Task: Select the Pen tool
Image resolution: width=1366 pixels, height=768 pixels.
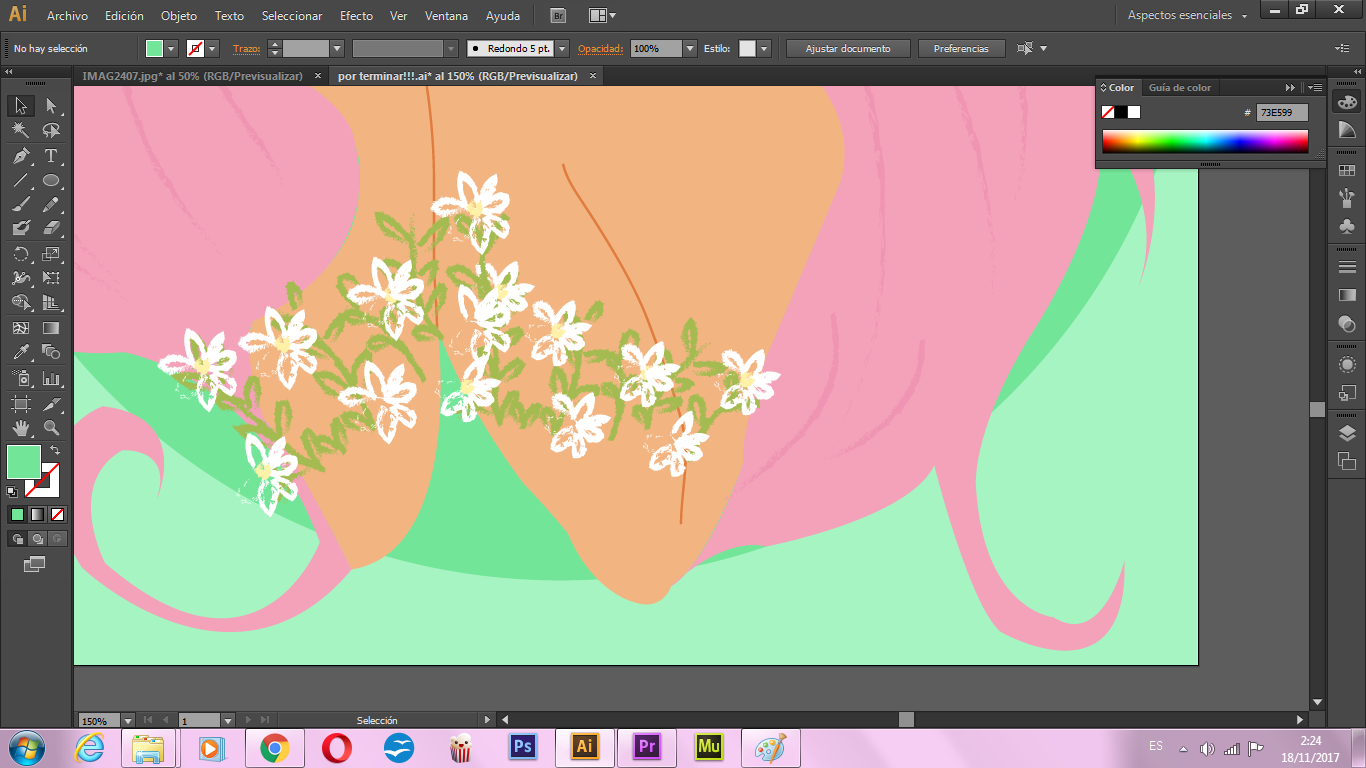Action: click(21, 156)
